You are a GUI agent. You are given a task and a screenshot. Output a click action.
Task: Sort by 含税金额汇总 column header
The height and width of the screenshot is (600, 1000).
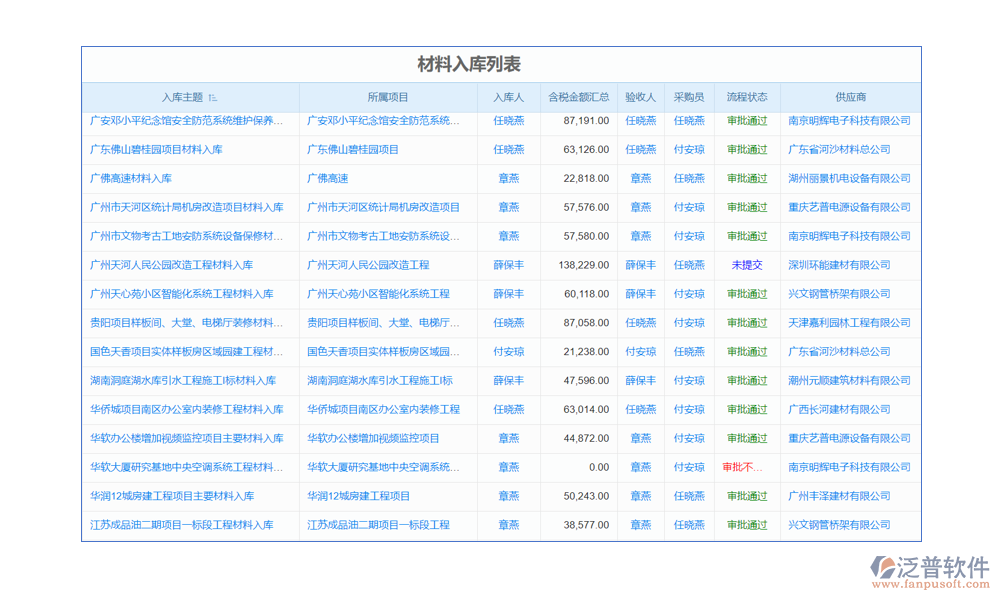(x=578, y=98)
